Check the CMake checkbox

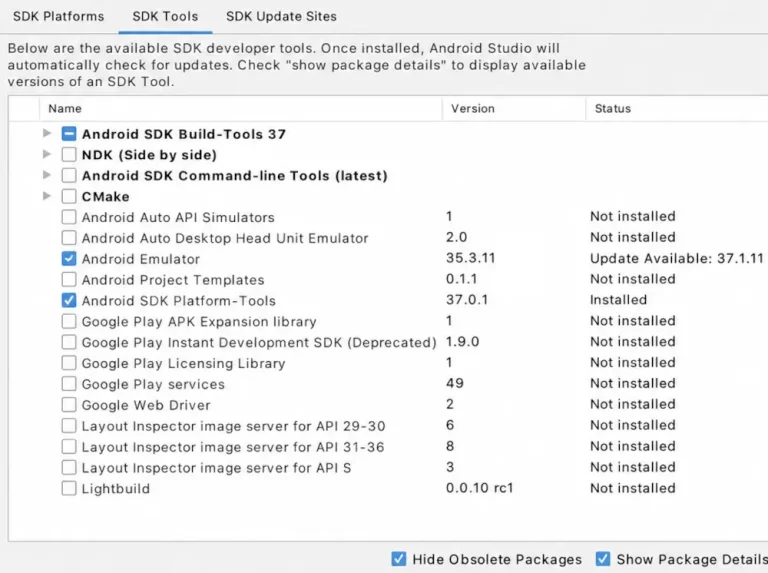tap(69, 196)
